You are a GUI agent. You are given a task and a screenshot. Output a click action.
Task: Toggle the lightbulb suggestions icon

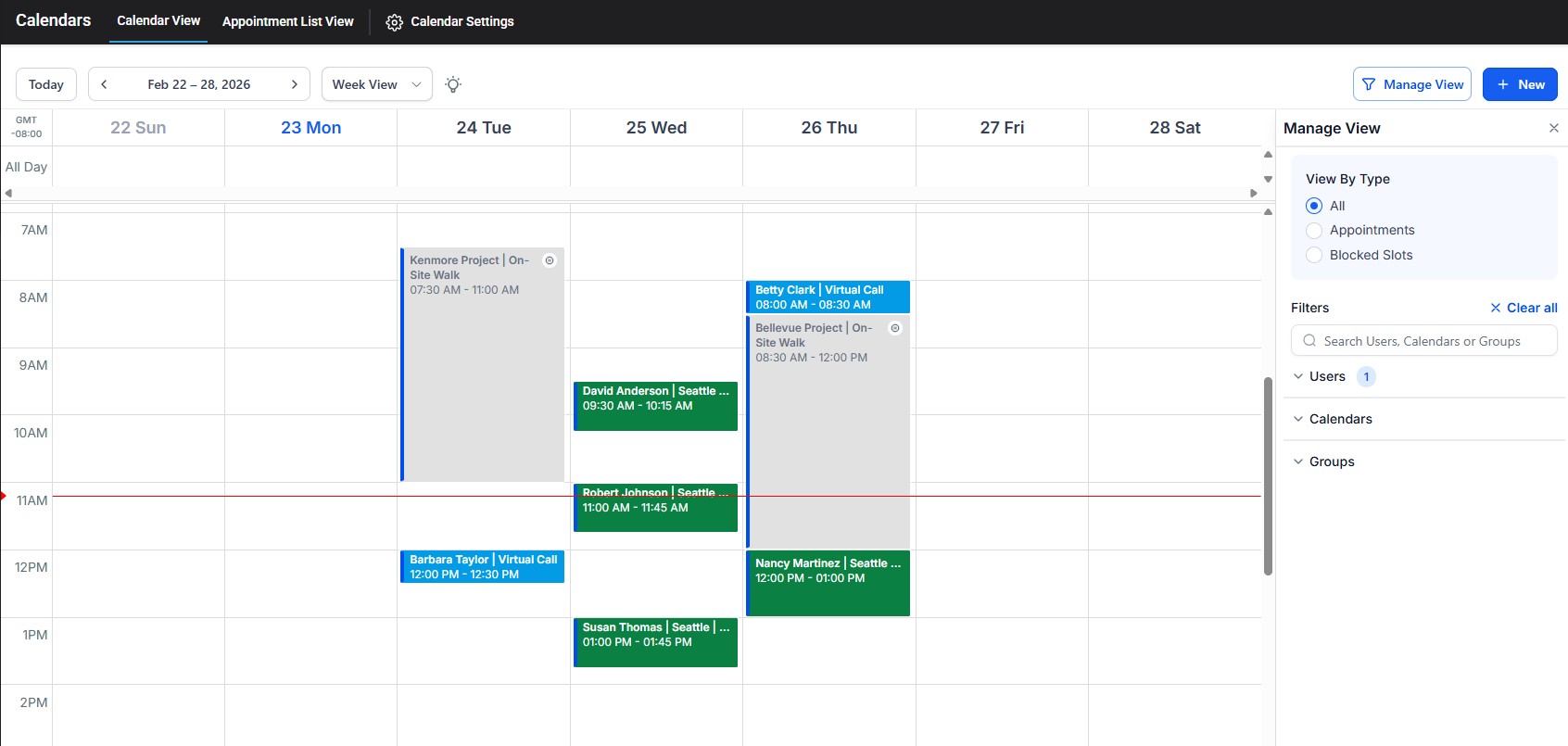pyautogui.click(x=453, y=84)
